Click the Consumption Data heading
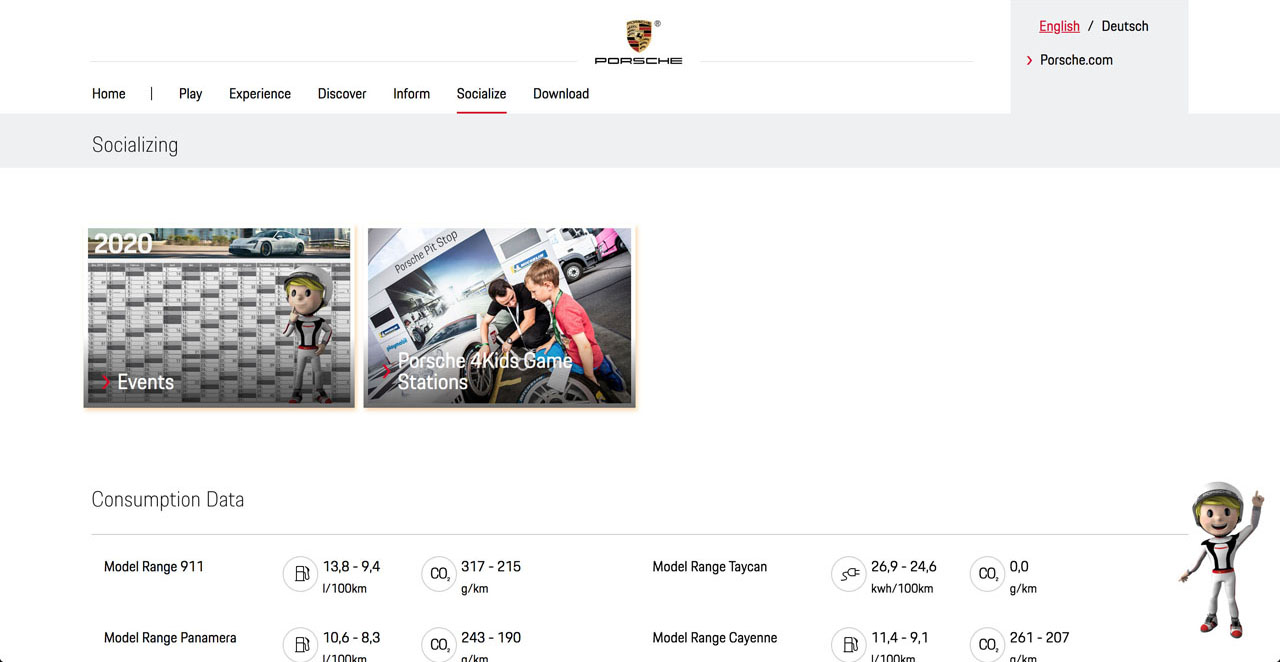 coord(168,499)
